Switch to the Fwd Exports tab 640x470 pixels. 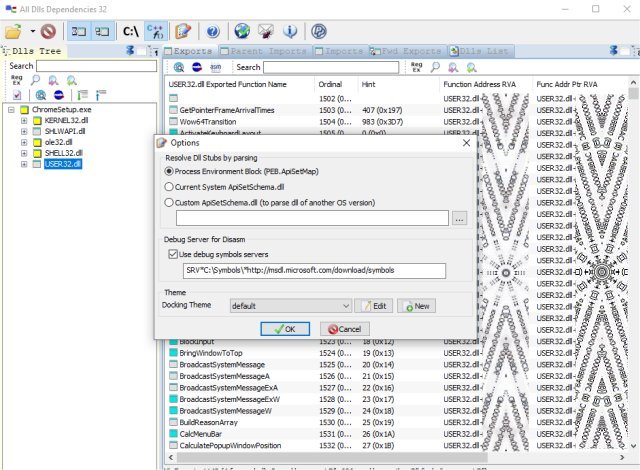click(405, 51)
